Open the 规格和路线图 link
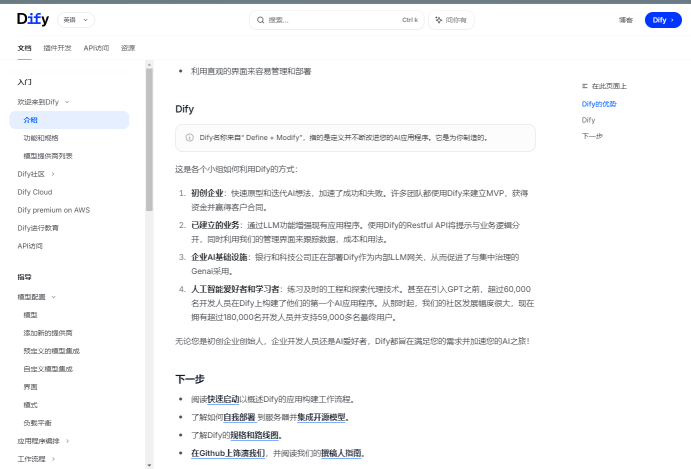This screenshot has height=469, width=691. coord(255,435)
